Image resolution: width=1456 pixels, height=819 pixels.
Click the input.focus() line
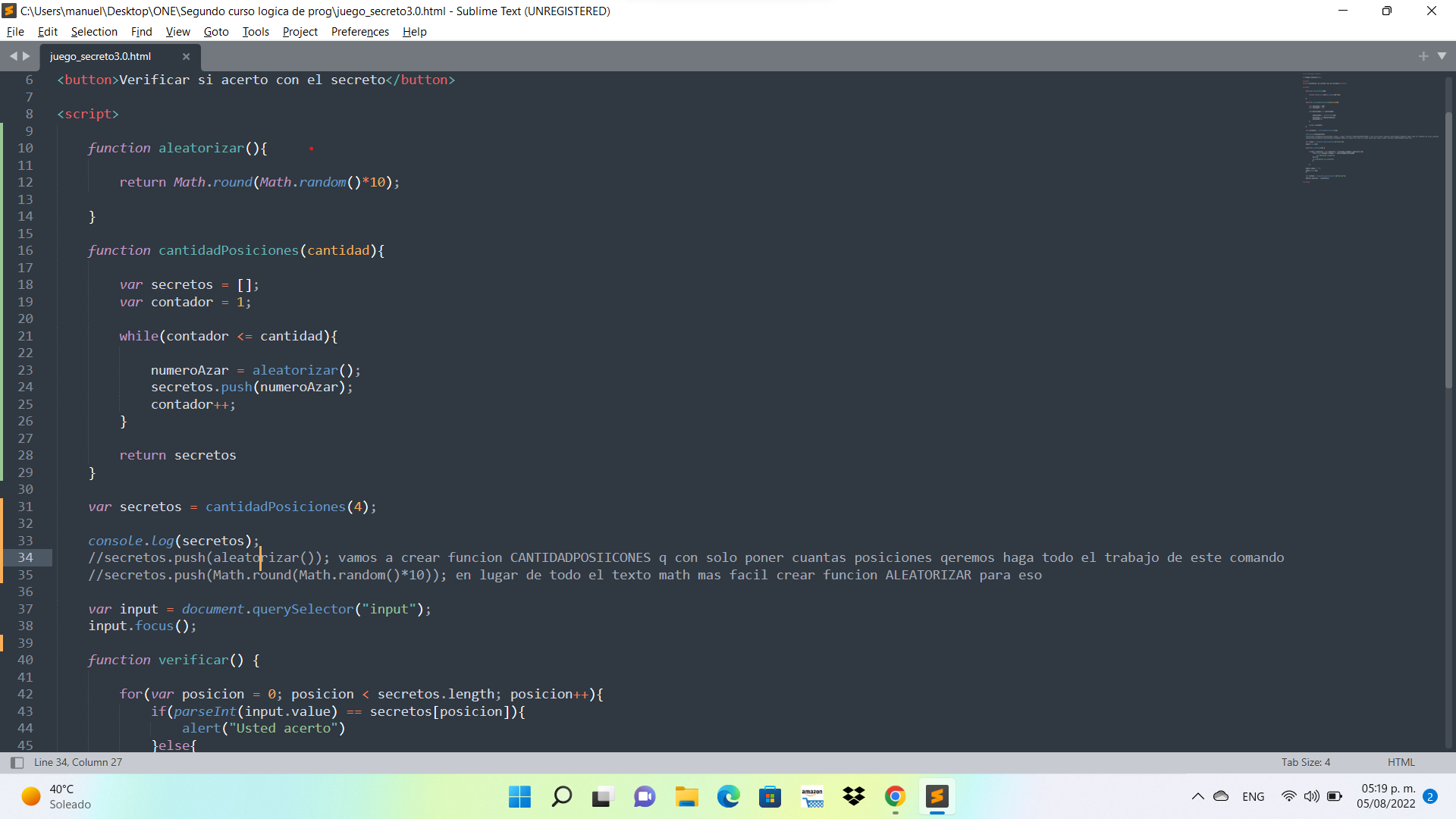[x=142, y=626]
